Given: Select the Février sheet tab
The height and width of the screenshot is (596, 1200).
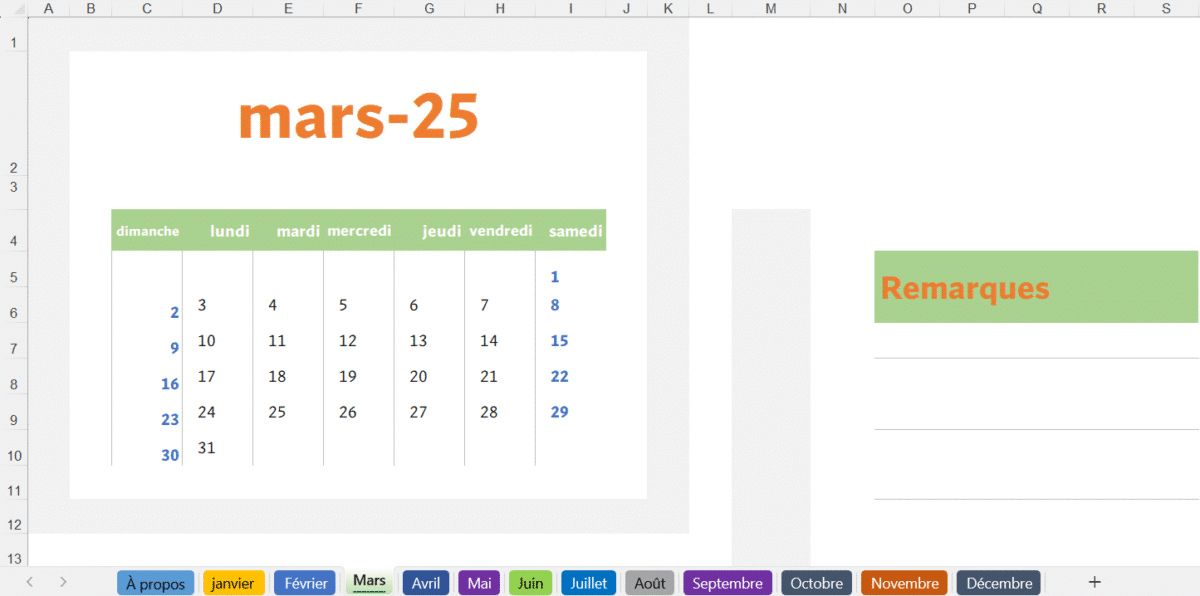Looking at the screenshot, I should point(304,582).
